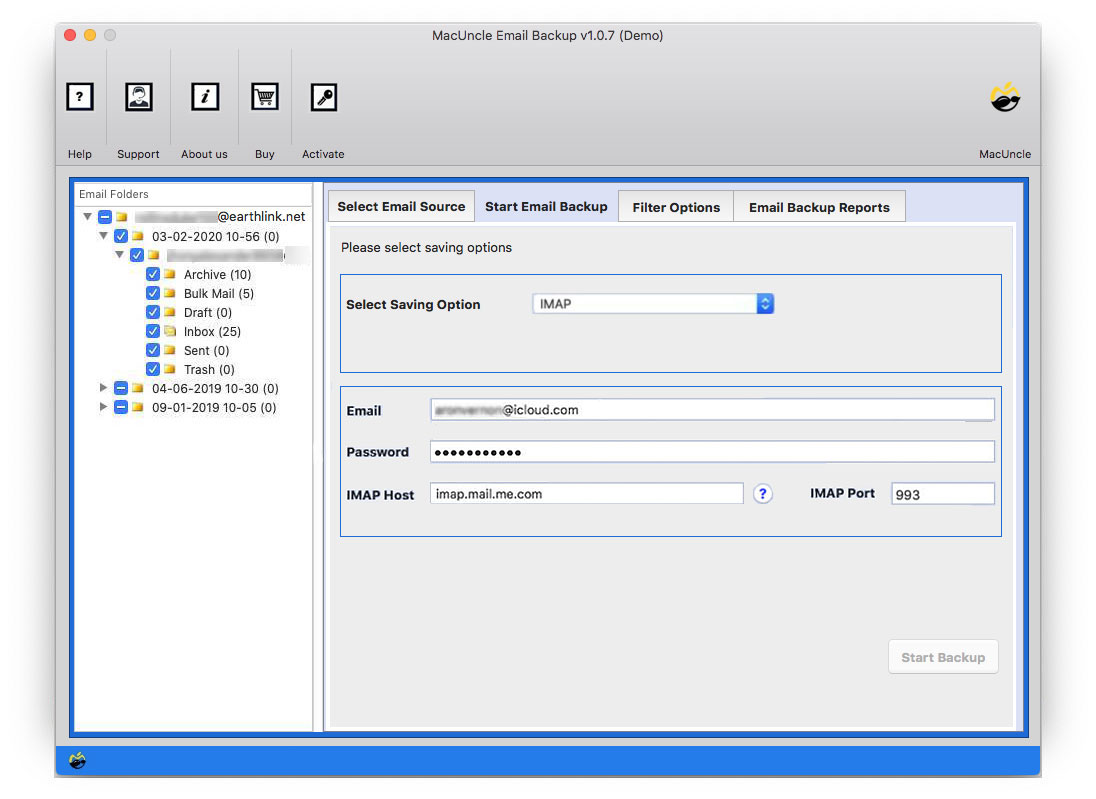This screenshot has width=1096, height=799.
Task: Click the Activate key icon
Action: 324,96
